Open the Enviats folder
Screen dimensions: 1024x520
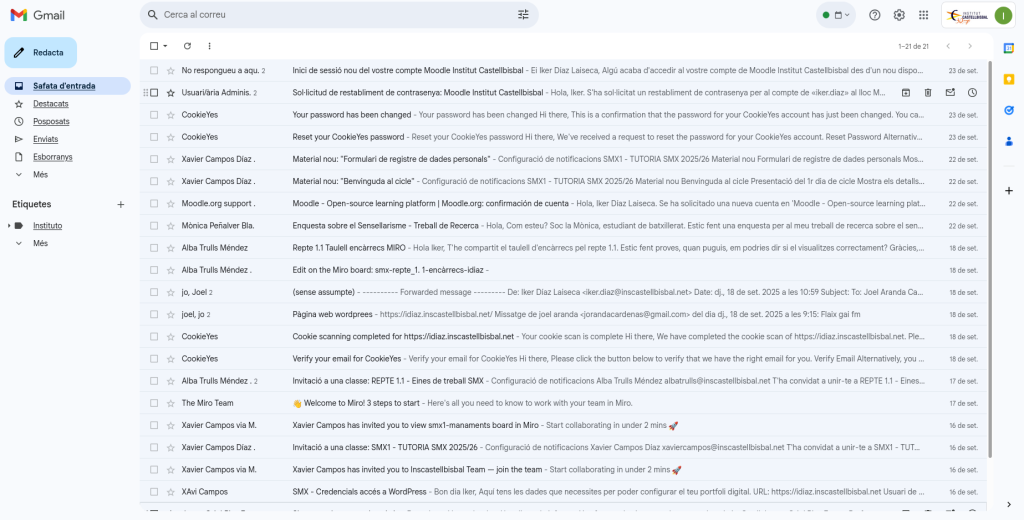tap(45, 139)
